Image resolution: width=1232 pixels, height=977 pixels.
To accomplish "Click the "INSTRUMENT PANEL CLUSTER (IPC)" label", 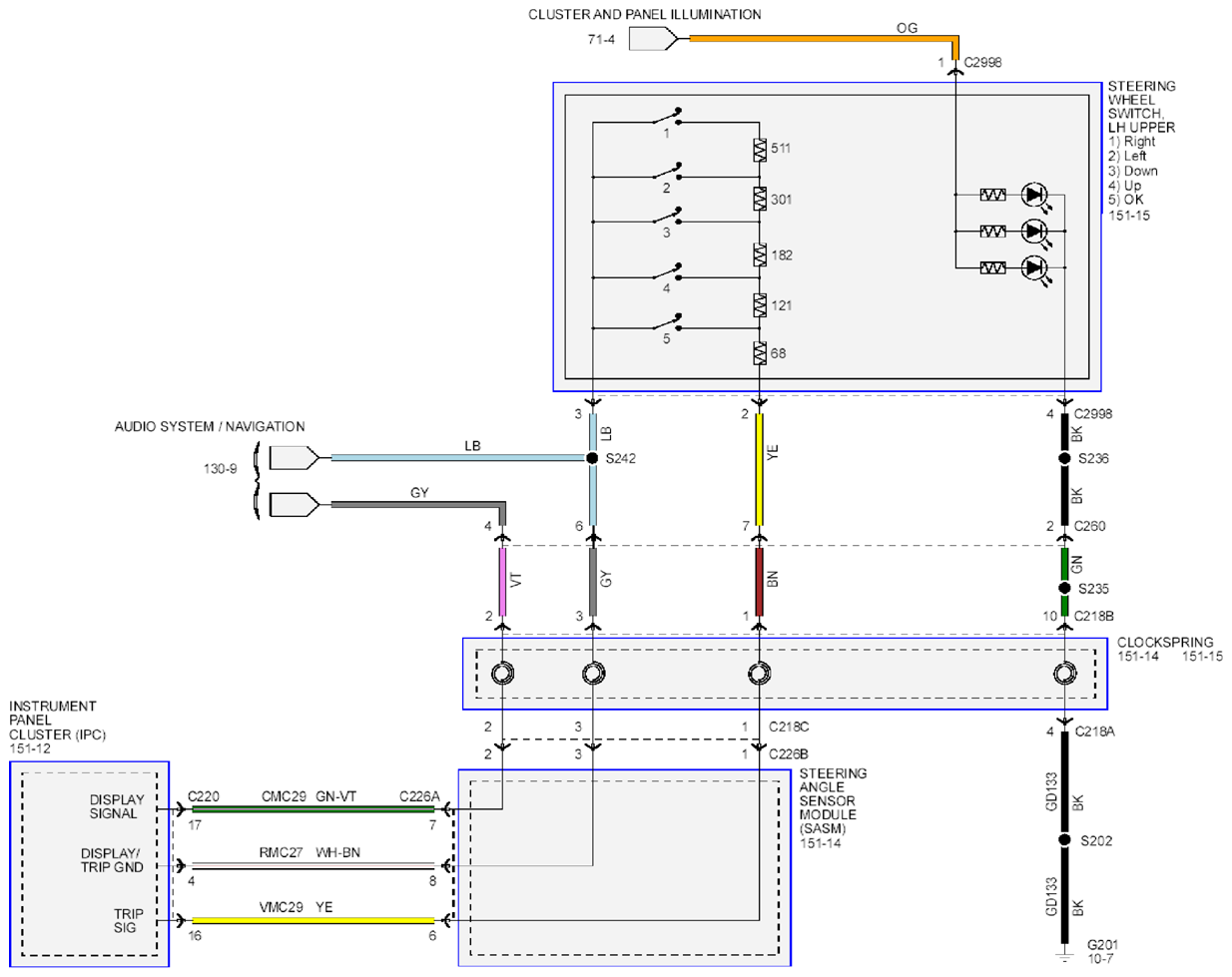I will click(x=57, y=720).
